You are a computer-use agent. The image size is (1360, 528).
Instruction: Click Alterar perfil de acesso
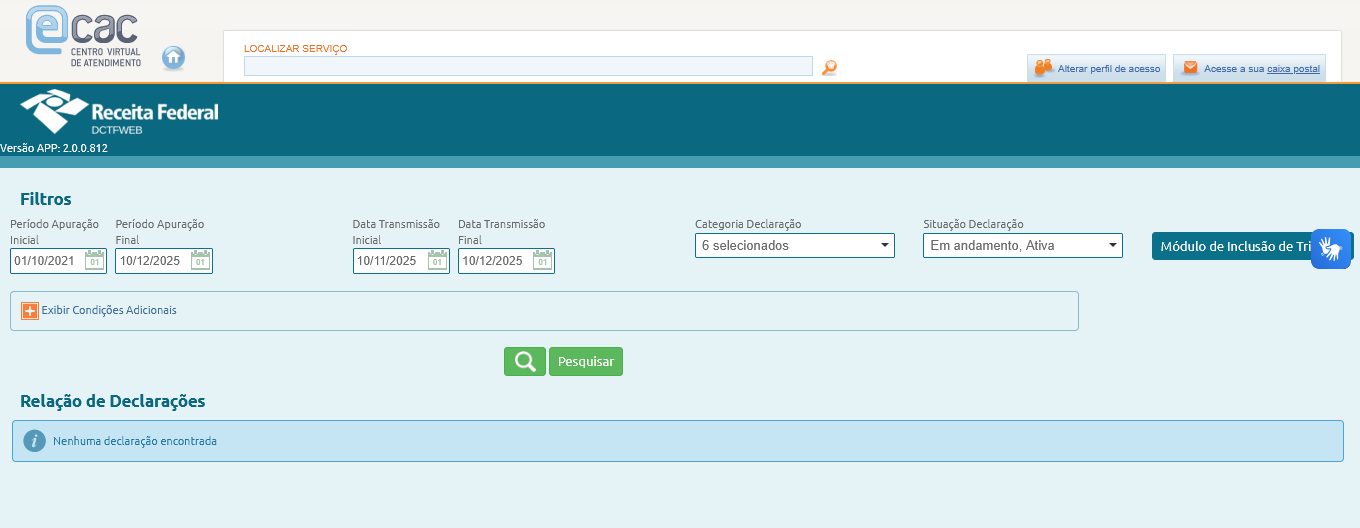click(x=1097, y=68)
